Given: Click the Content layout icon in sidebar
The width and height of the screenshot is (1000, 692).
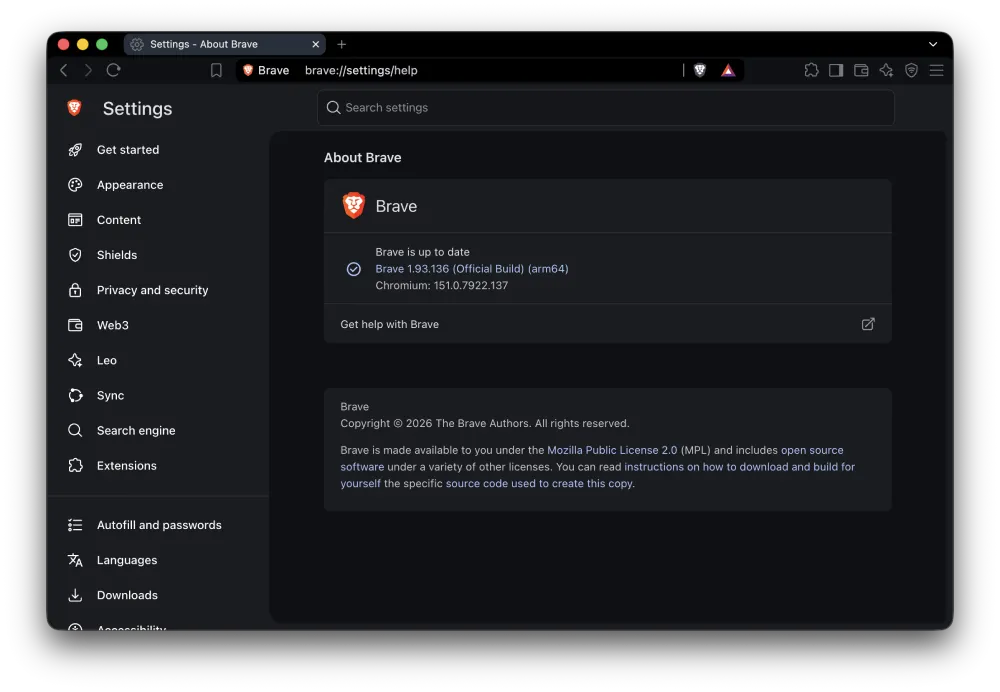Looking at the screenshot, I should 75,219.
